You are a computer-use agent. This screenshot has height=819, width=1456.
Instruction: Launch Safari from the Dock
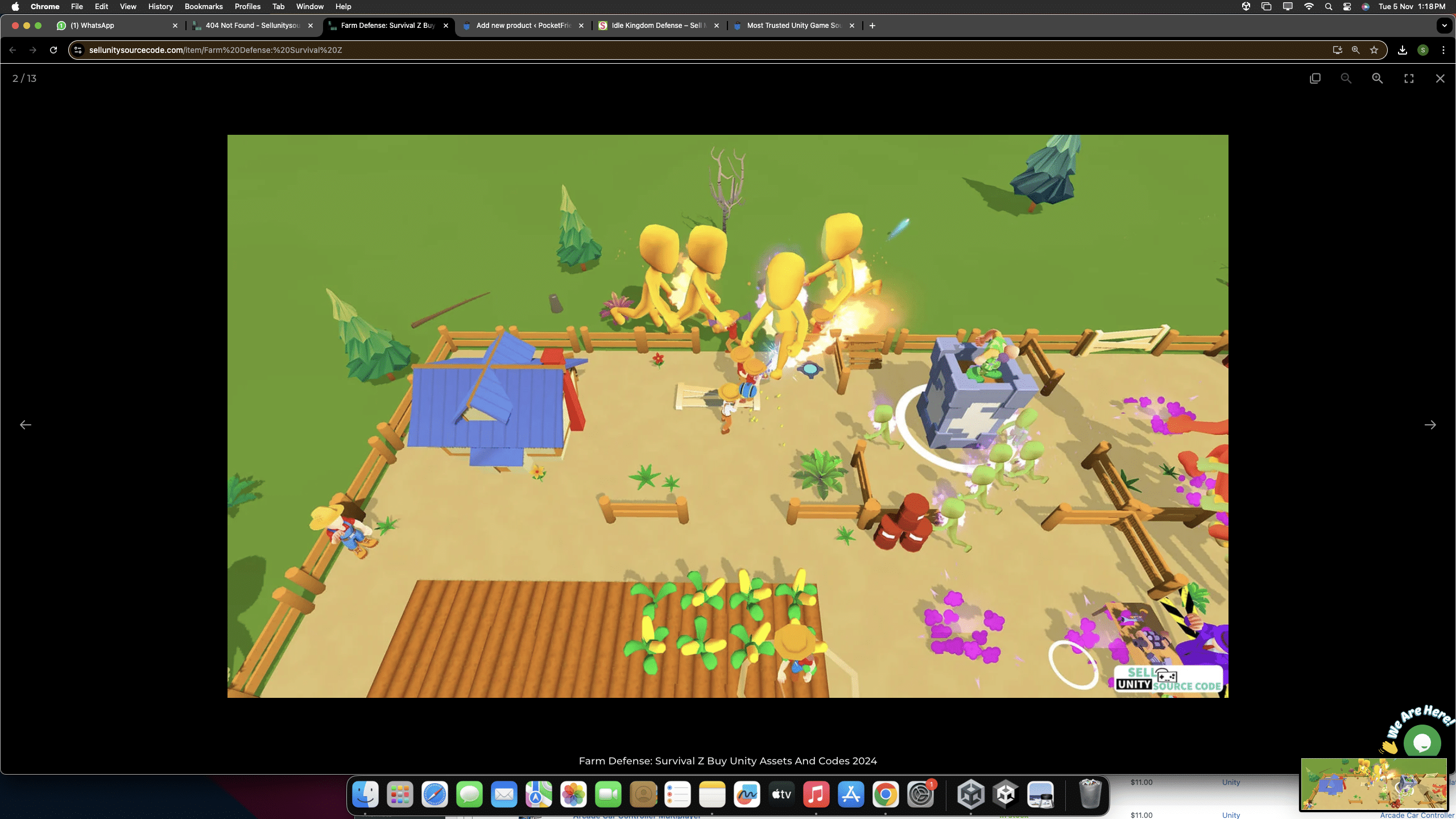[435, 795]
